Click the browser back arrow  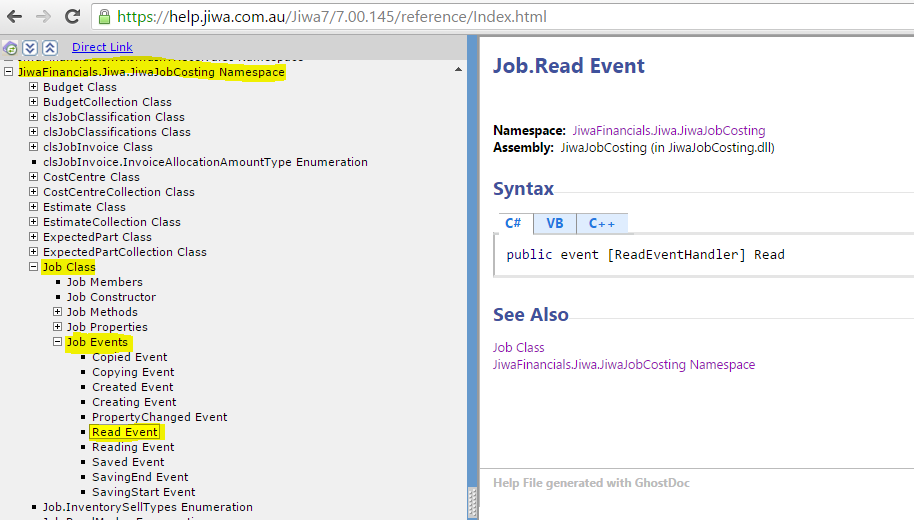point(15,16)
